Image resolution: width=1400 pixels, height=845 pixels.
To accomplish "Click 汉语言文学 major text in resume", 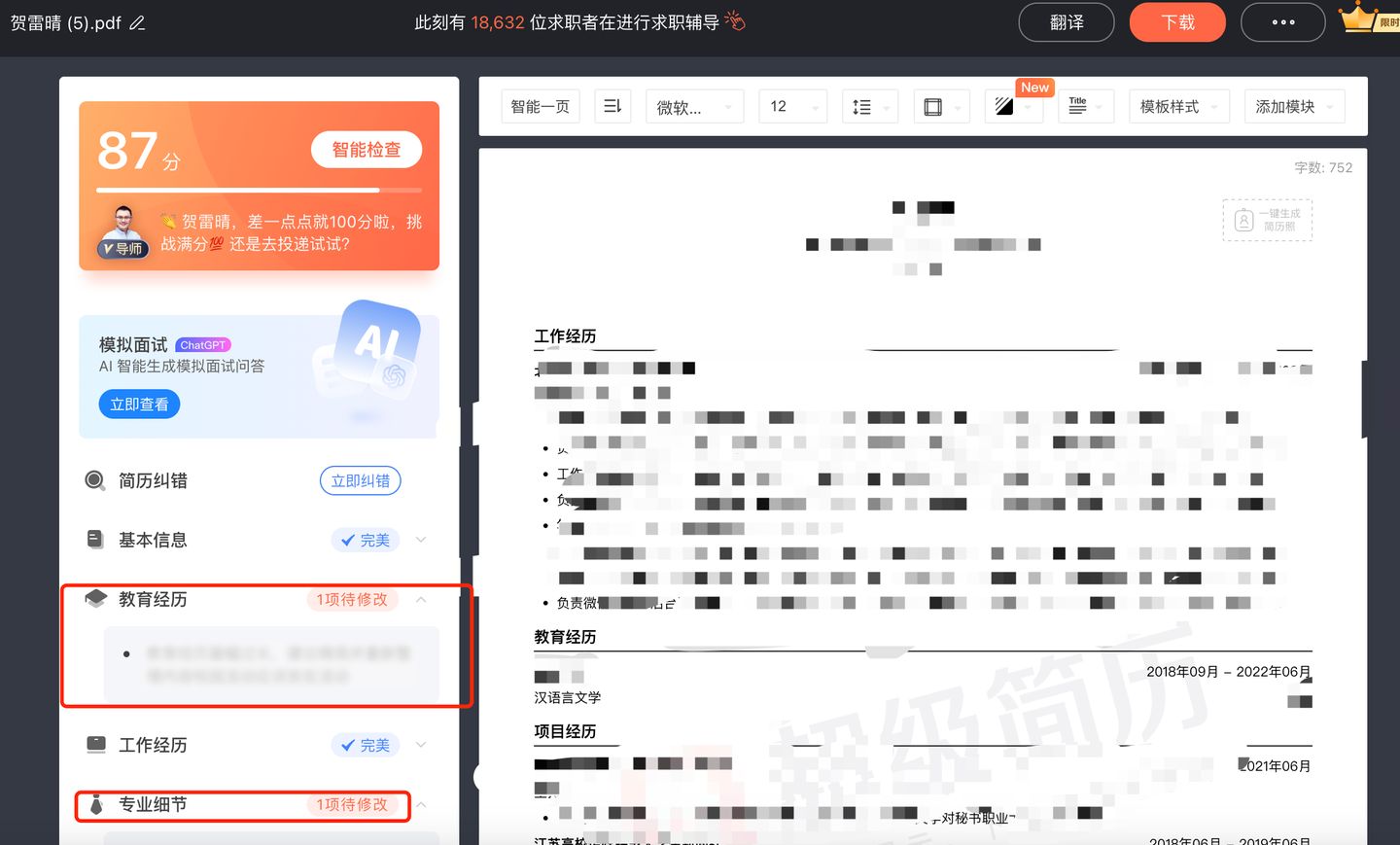I will point(568,697).
